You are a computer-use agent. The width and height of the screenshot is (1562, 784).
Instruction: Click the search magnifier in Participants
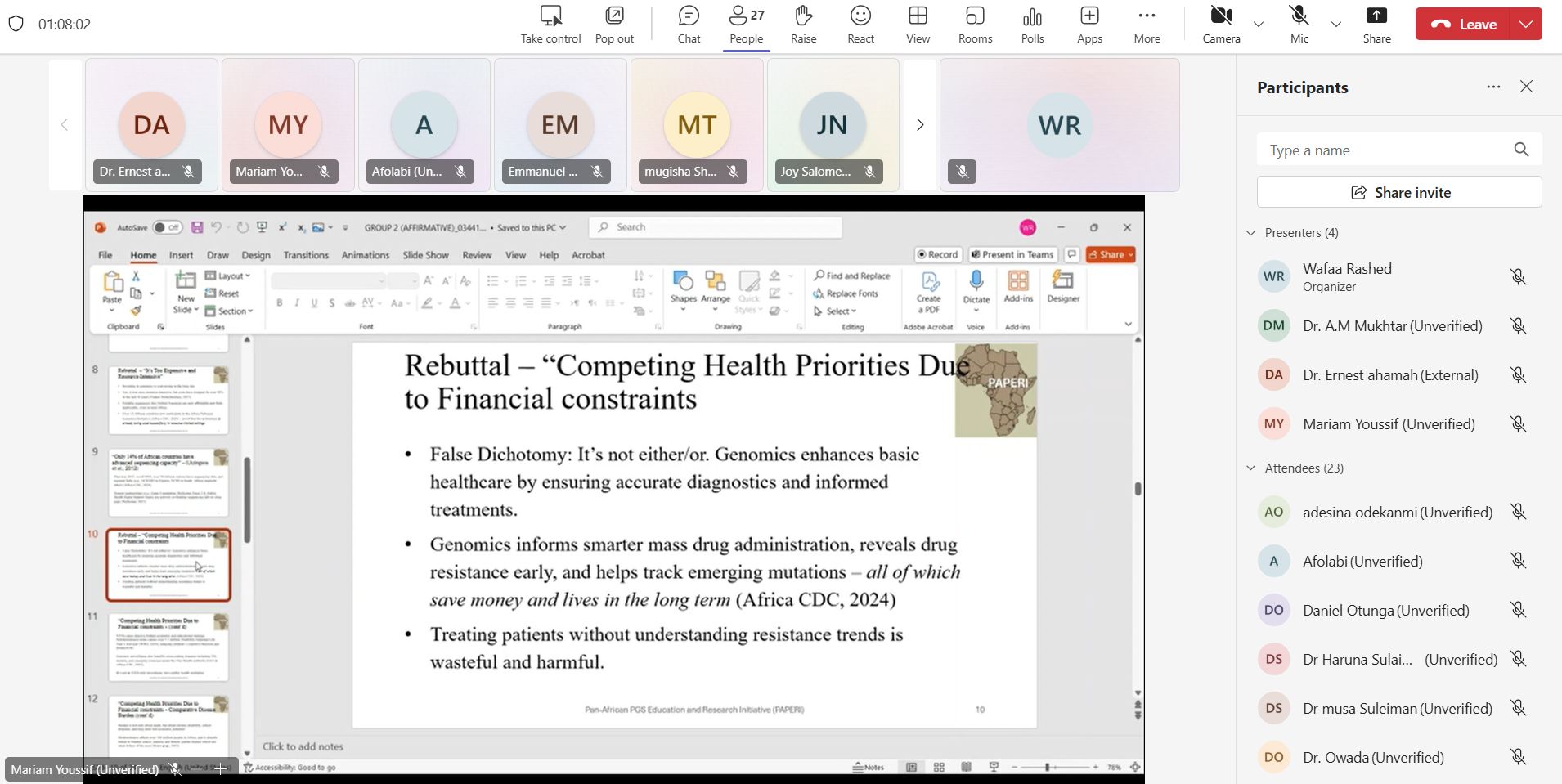[x=1521, y=150]
